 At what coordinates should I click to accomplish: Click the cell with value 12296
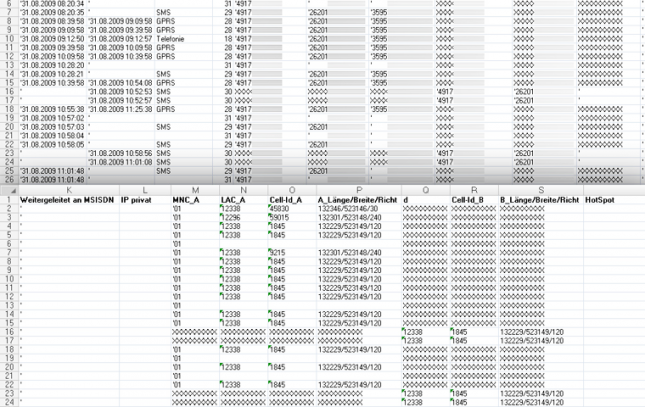(233, 218)
